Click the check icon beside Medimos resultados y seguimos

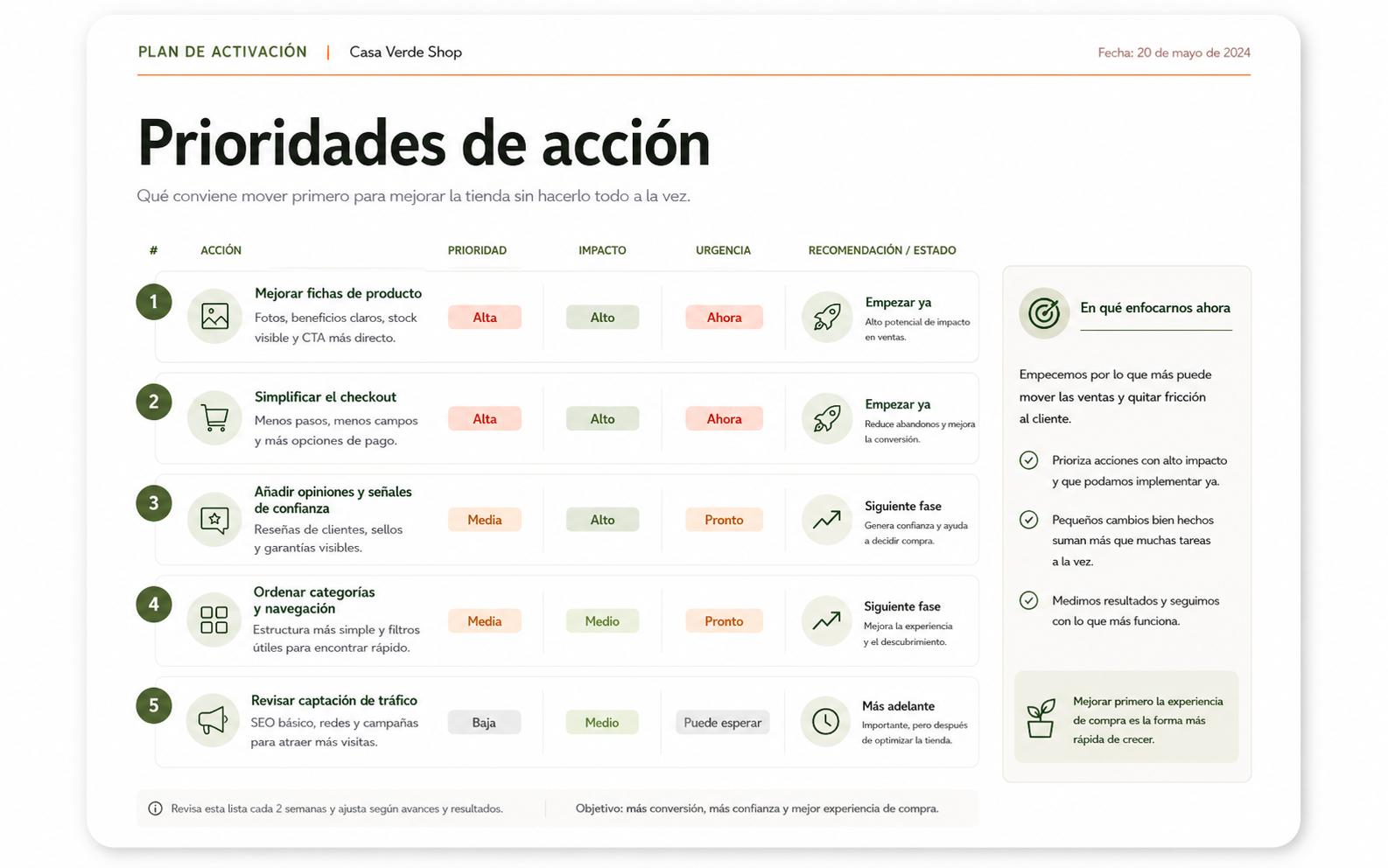pos(1029,600)
